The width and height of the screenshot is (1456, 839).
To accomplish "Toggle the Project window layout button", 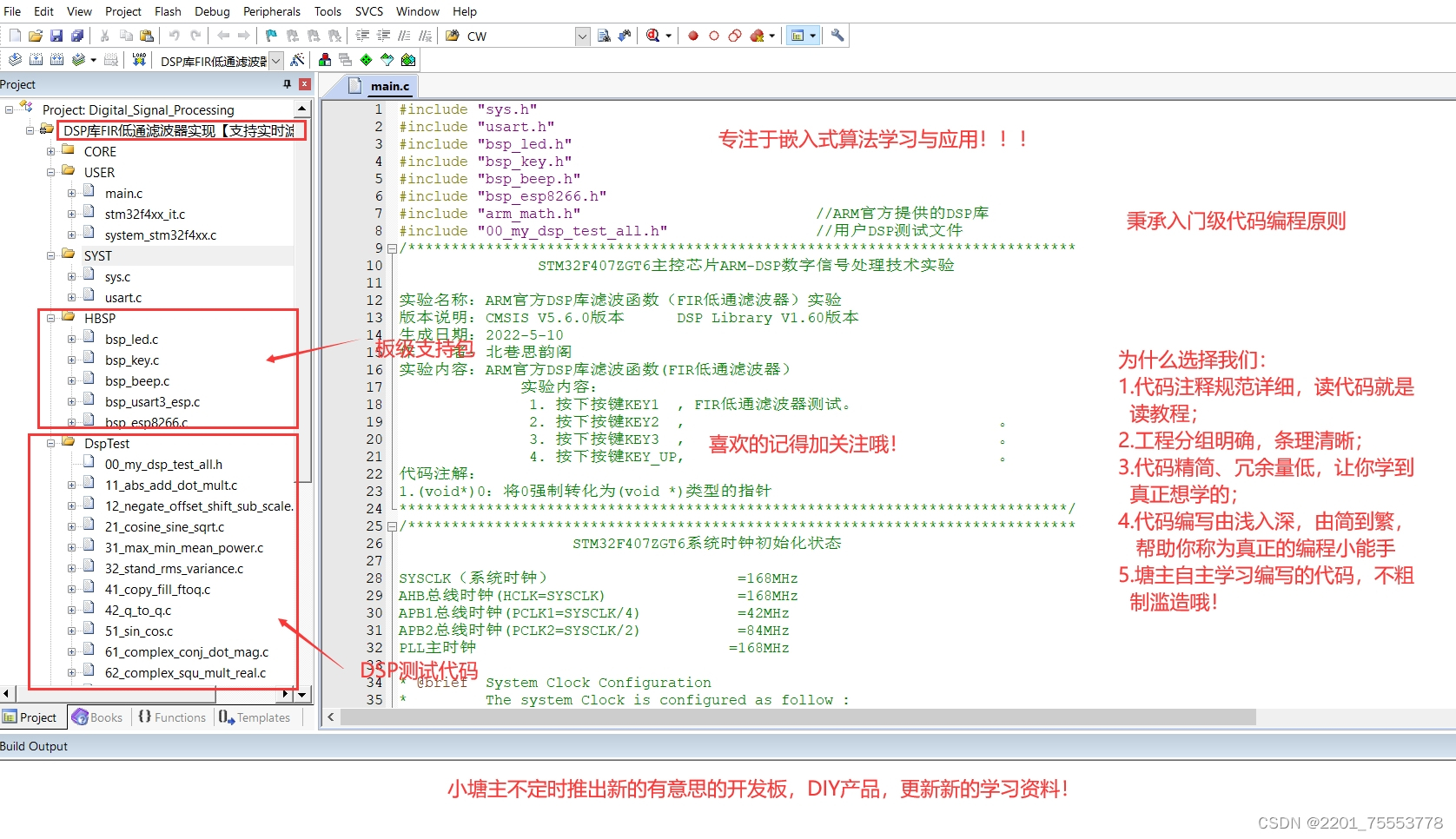I will [x=797, y=36].
